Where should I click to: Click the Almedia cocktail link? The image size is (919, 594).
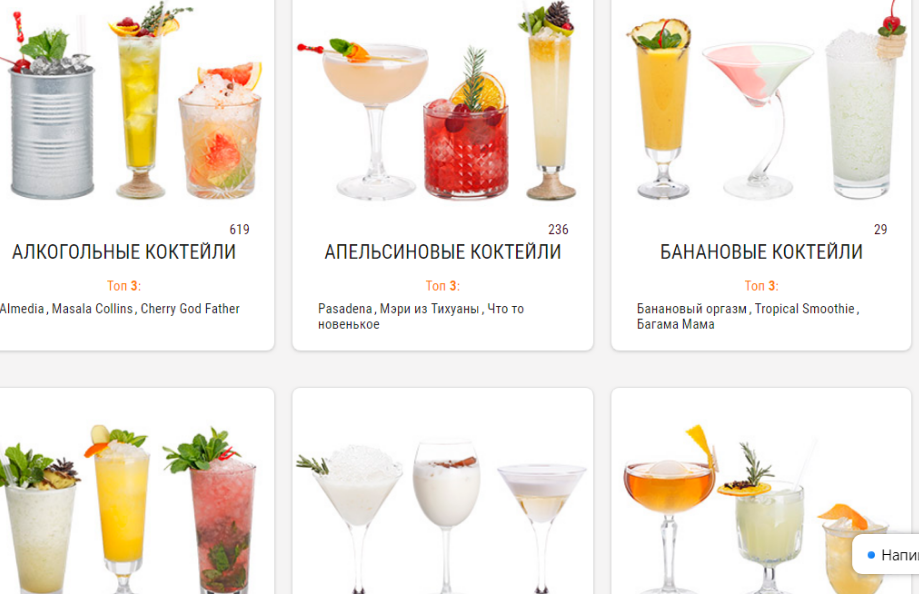tap(22, 308)
